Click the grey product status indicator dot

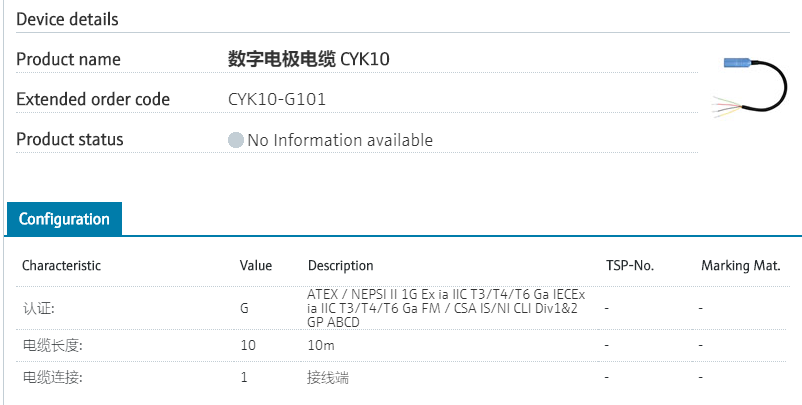235,140
